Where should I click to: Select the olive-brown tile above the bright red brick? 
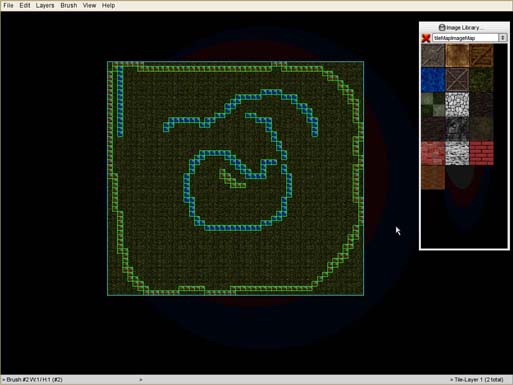tap(481, 129)
